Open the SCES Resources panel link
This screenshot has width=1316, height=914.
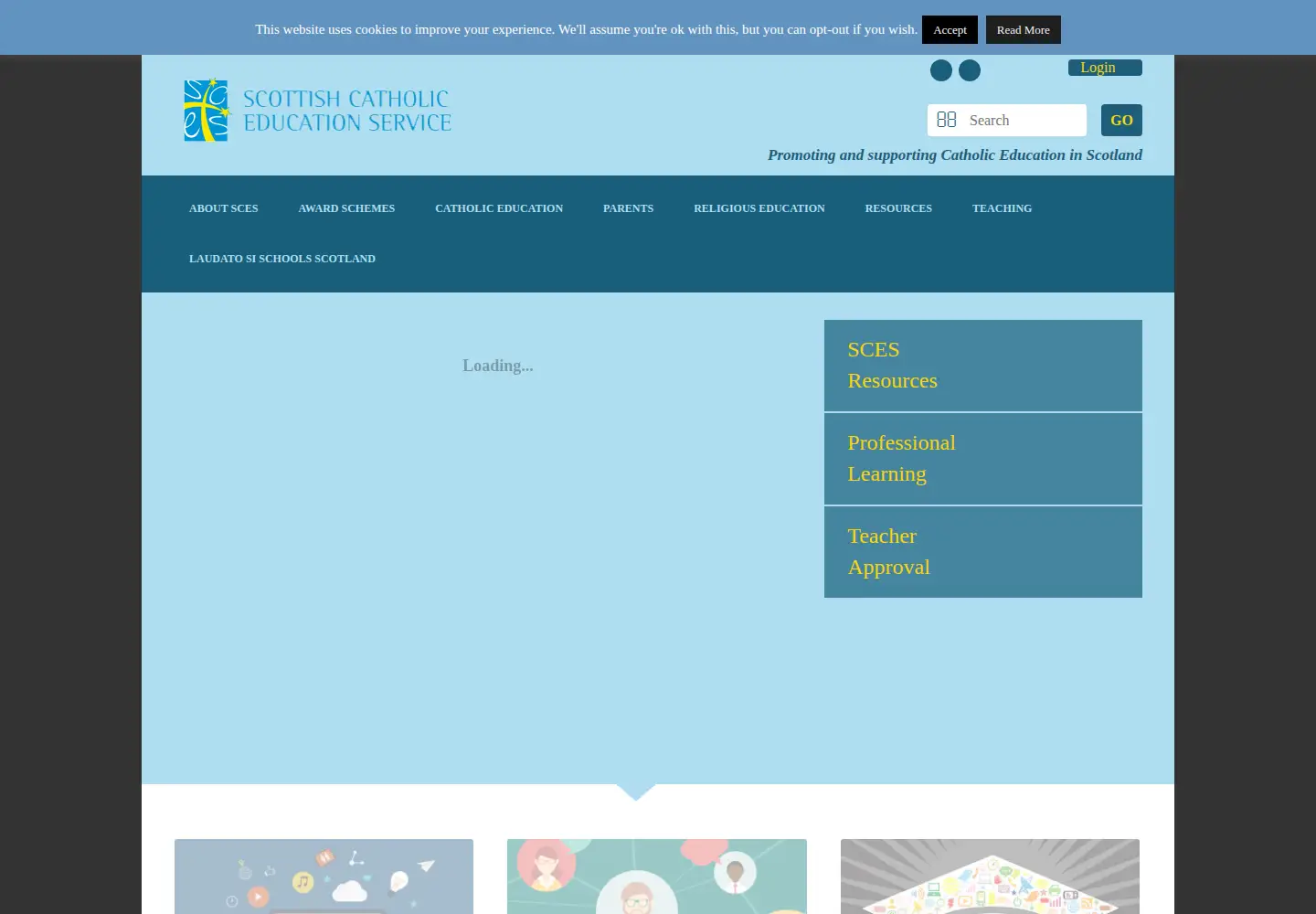983,366
